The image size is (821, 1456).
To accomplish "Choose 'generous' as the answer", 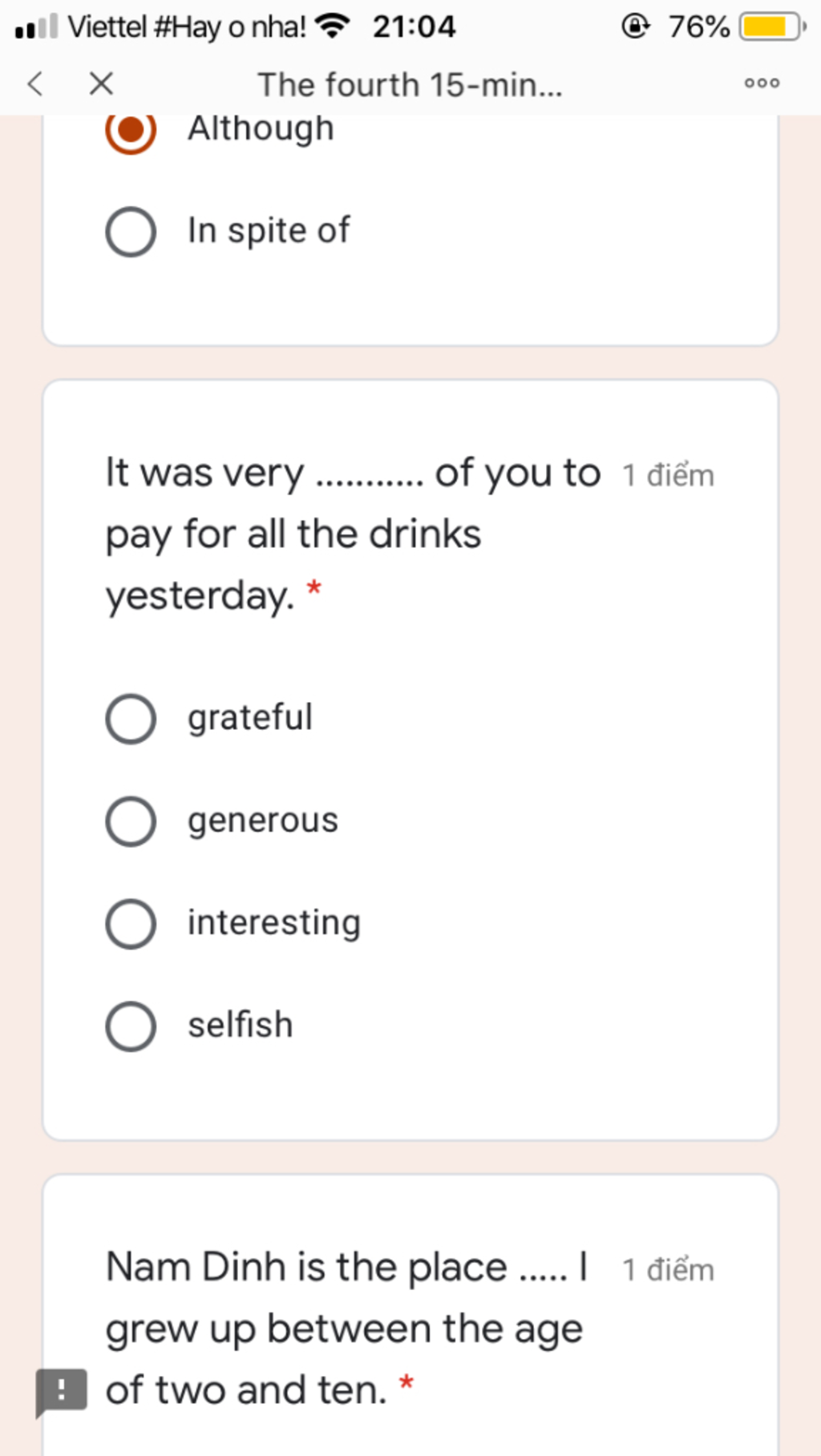I will (131, 821).
